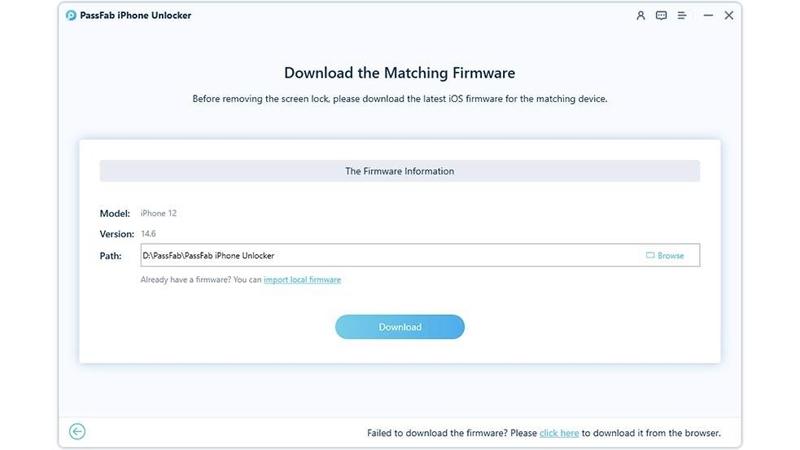Image resolution: width=800 pixels, height=450 pixels.
Task: Click the Browse text button
Action: [671, 256]
